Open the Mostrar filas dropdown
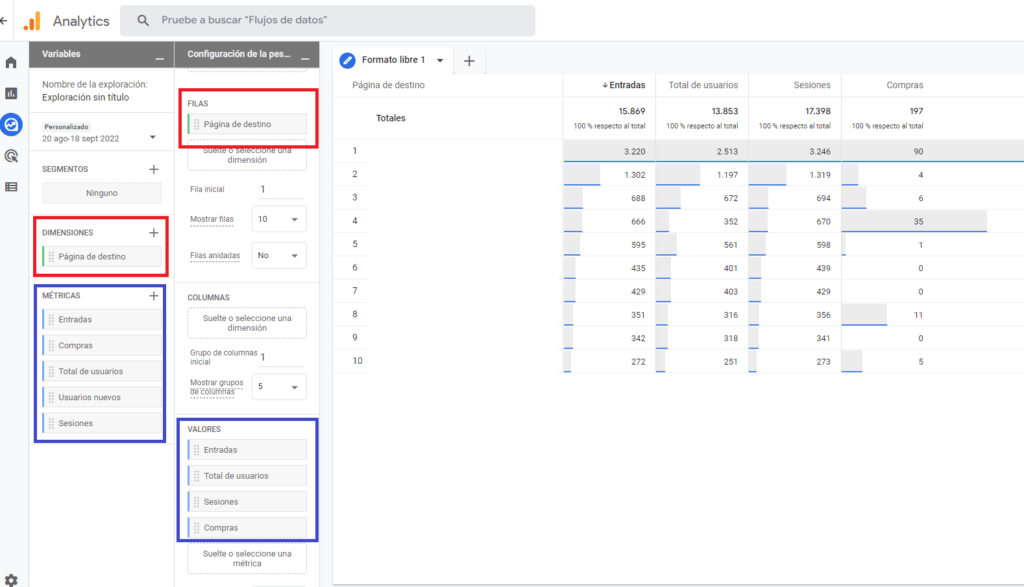Image resolution: width=1024 pixels, height=587 pixels. pos(279,219)
